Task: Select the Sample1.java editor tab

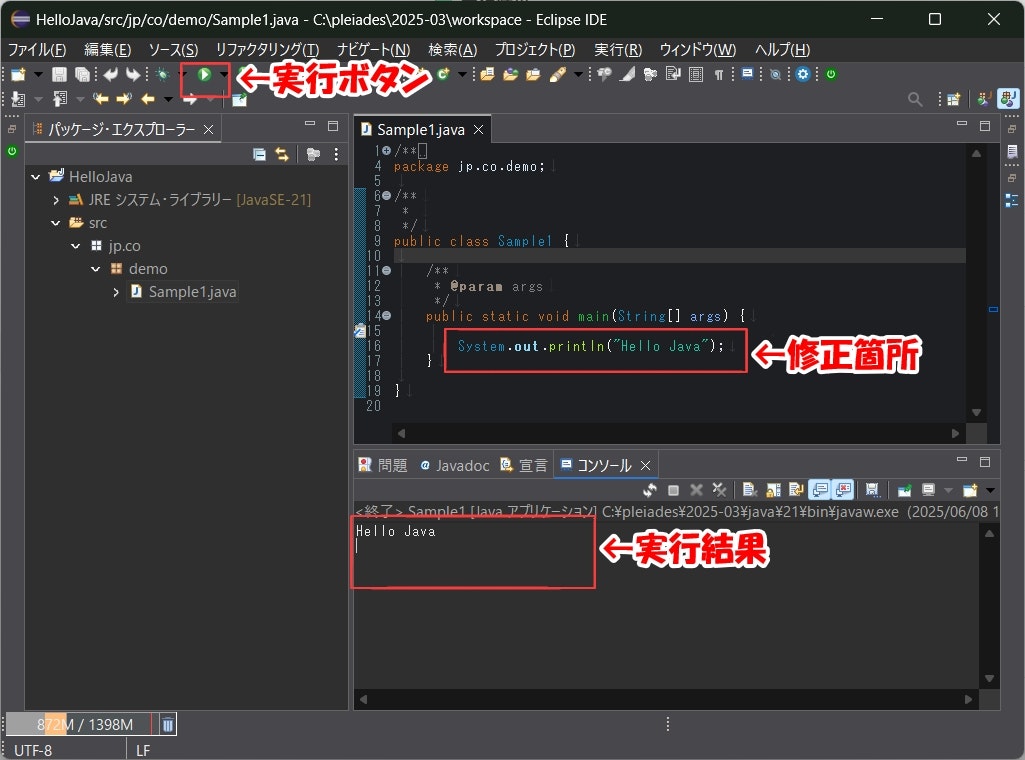Action: (420, 129)
